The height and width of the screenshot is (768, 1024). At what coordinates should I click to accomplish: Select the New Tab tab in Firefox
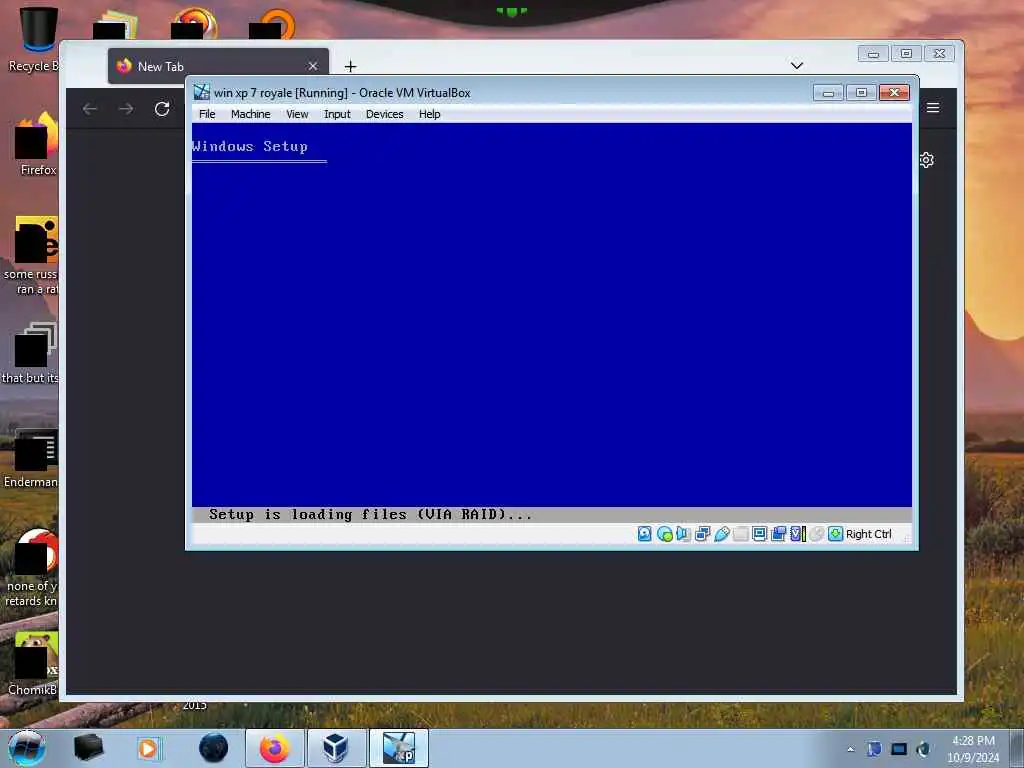coord(218,66)
